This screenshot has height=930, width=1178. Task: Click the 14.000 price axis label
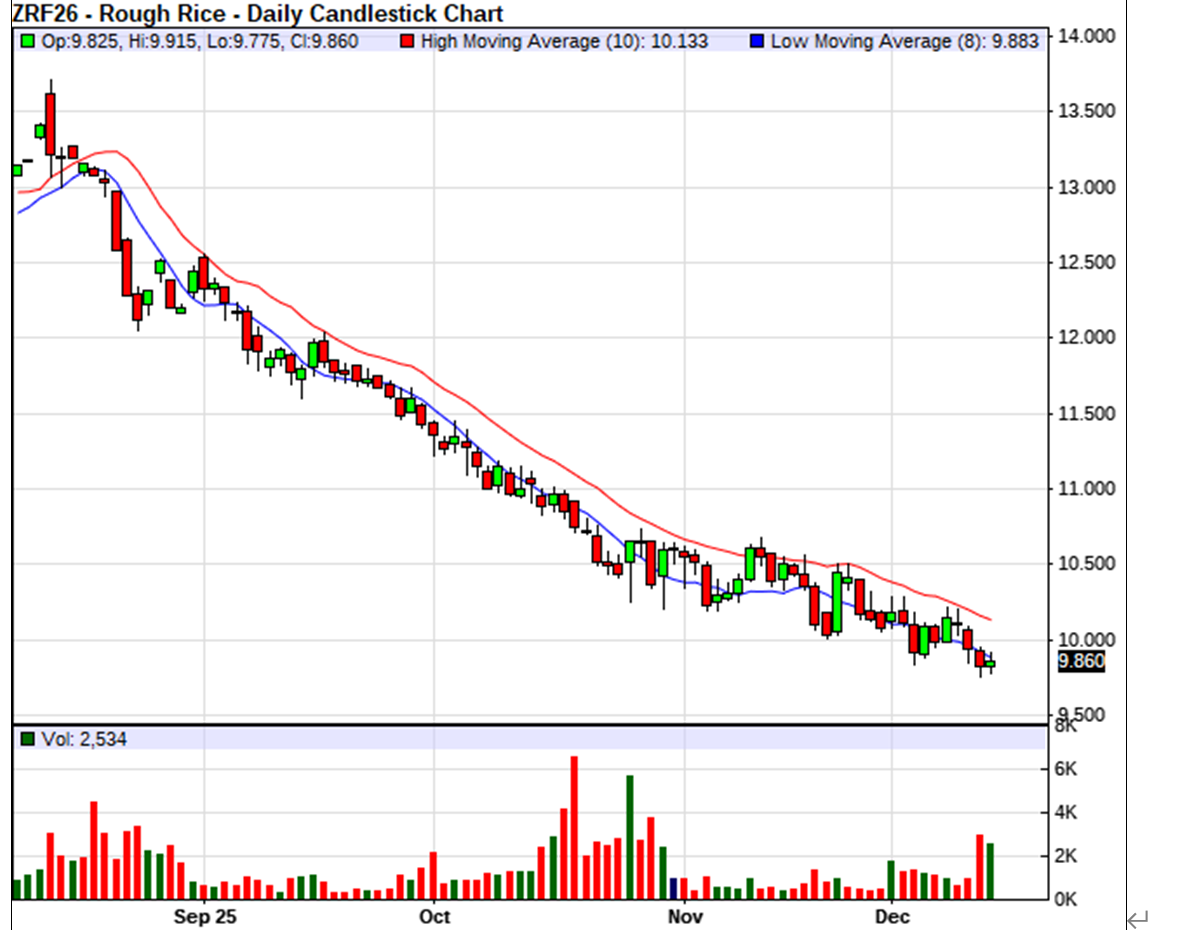[1085, 36]
